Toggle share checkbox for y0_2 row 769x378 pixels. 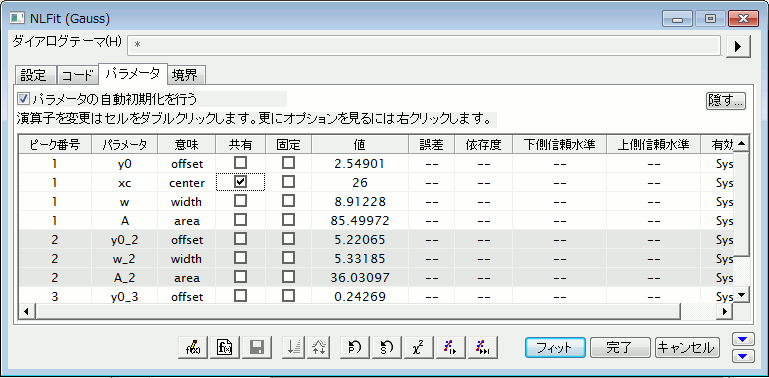[x=240, y=239]
